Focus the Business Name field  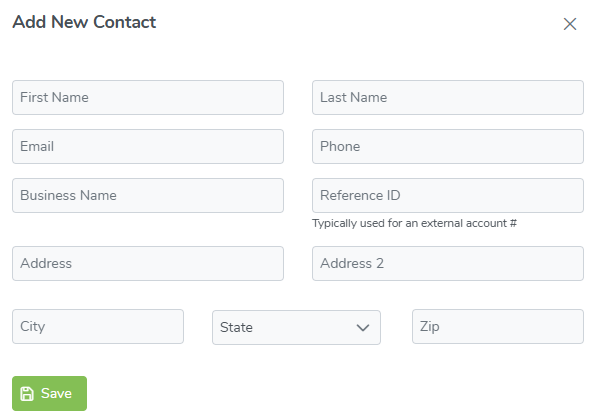click(148, 195)
